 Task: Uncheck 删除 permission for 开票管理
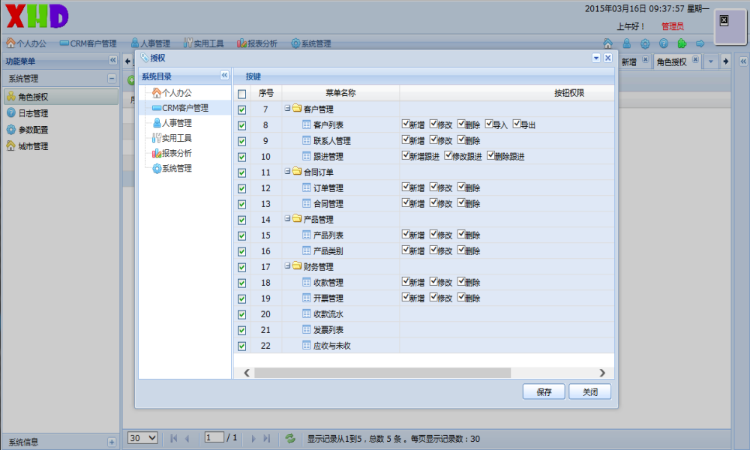click(461, 297)
